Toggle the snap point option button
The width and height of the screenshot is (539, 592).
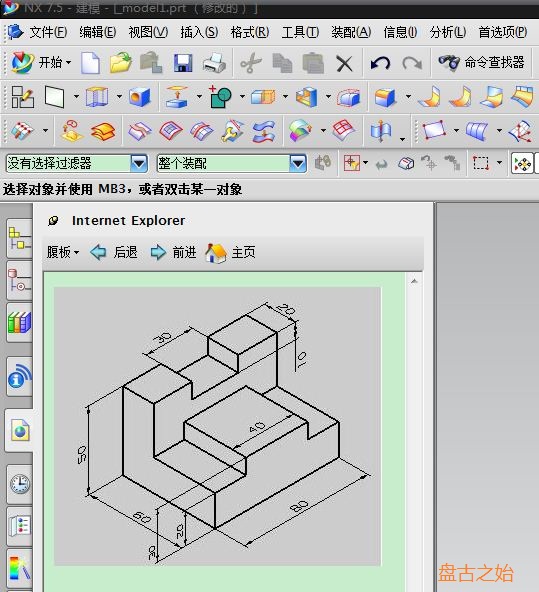pos(522,164)
